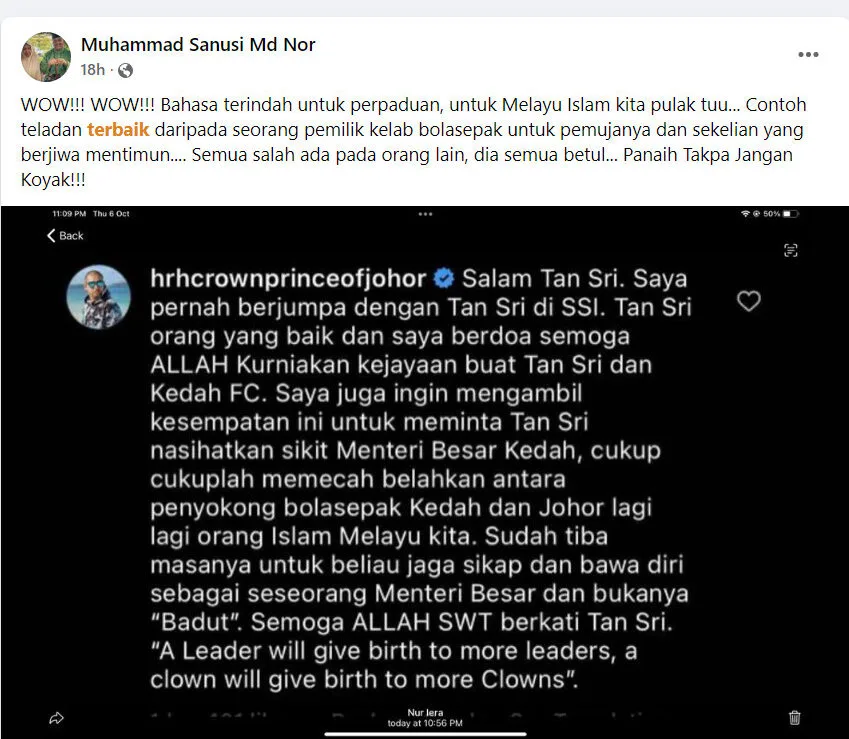
Task: Click the highlighted word terbaik
Action: (118, 129)
